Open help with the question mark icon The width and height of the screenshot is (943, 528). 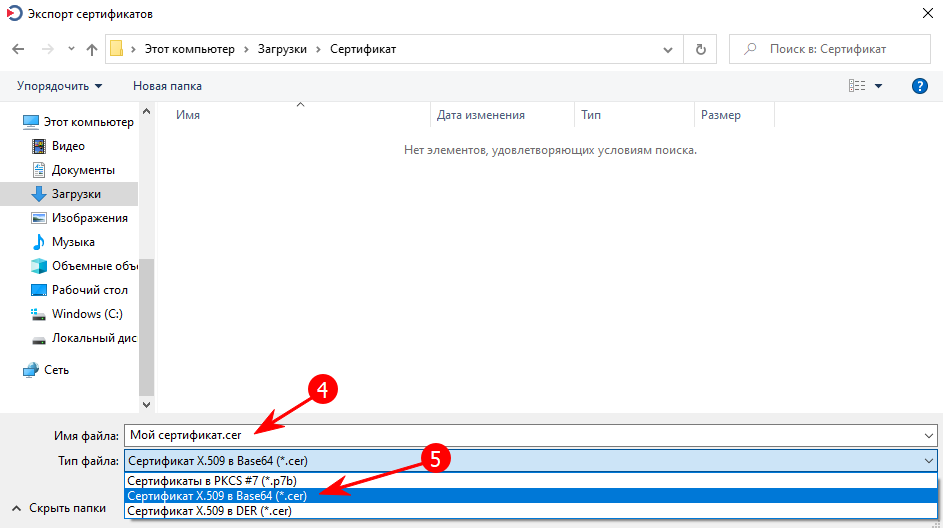pos(920,86)
